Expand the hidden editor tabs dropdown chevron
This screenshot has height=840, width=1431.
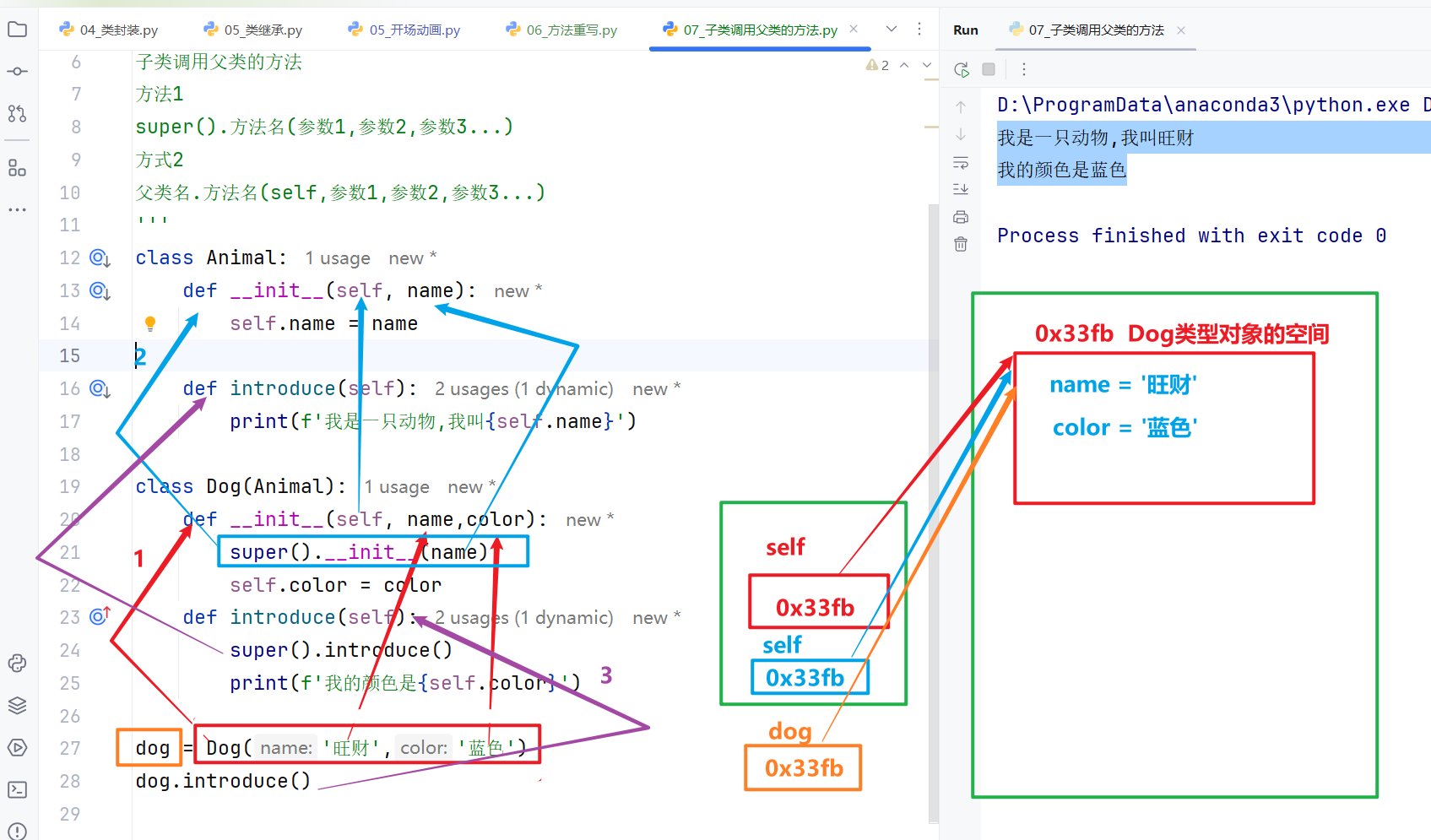(892, 30)
